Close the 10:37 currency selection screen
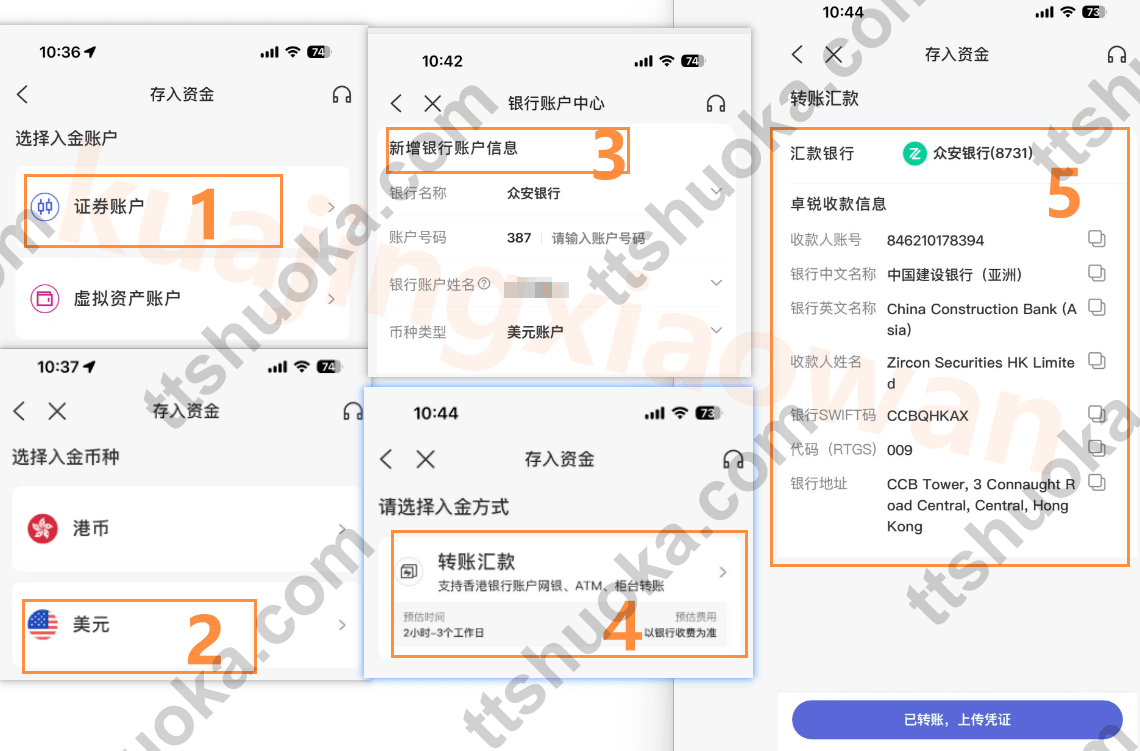 tap(57, 411)
